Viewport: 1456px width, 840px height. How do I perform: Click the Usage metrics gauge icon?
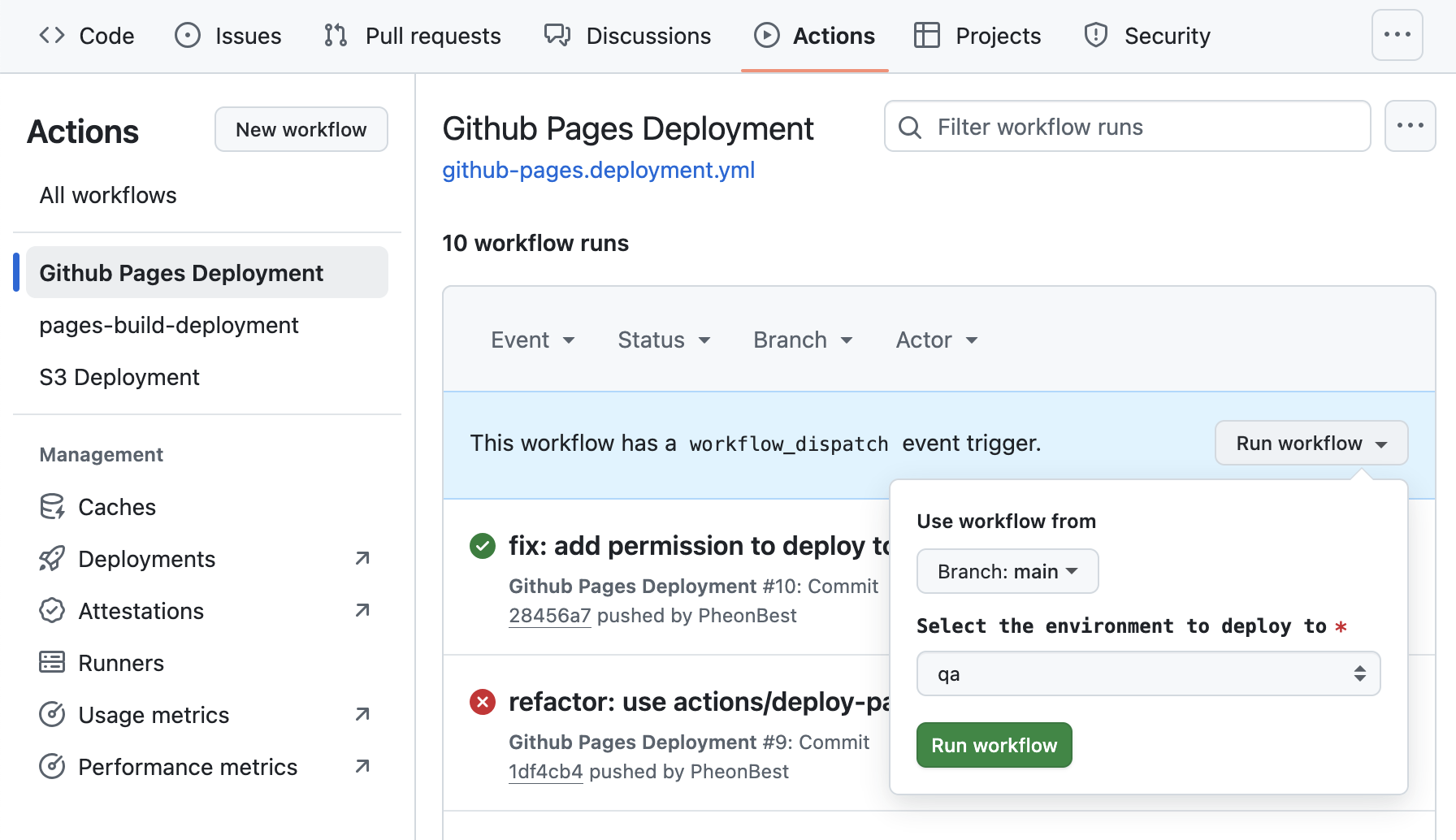52,714
